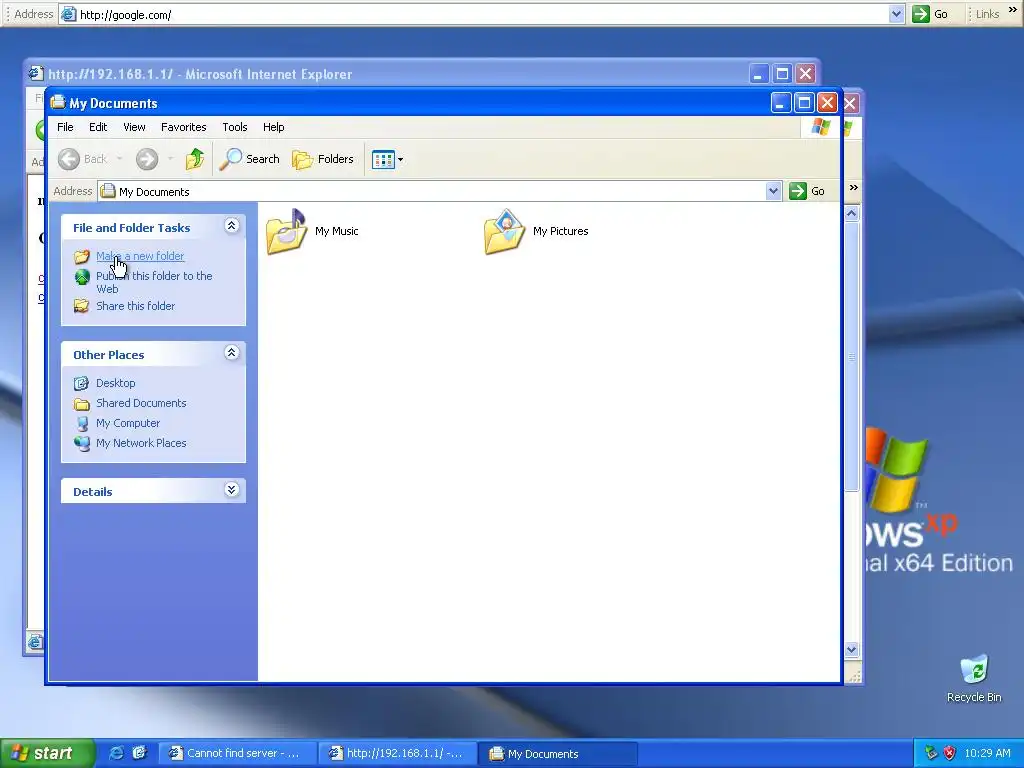The width and height of the screenshot is (1024, 768).
Task: Open the File menu
Action: pos(65,127)
